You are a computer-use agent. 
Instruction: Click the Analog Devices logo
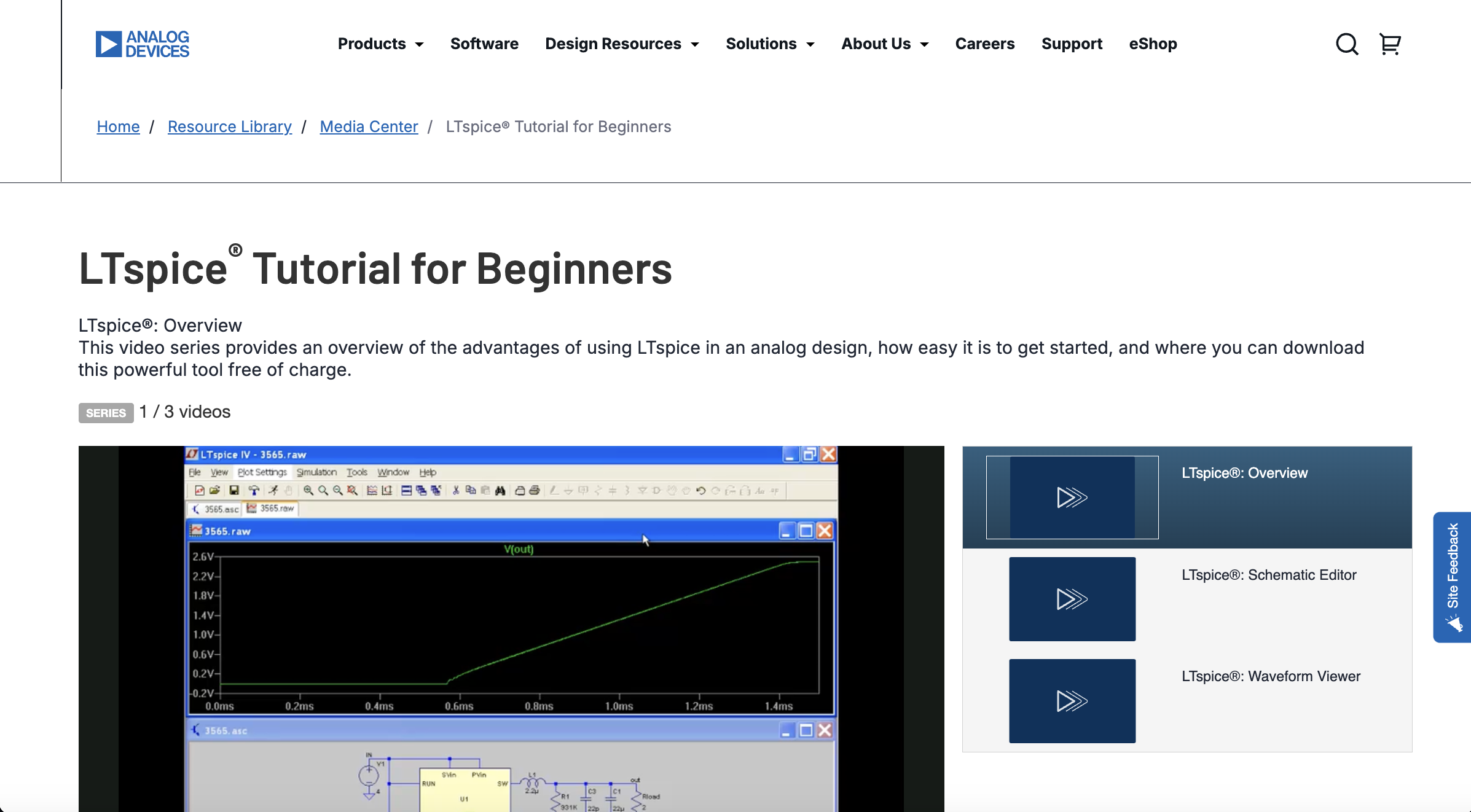(x=143, y=44)
